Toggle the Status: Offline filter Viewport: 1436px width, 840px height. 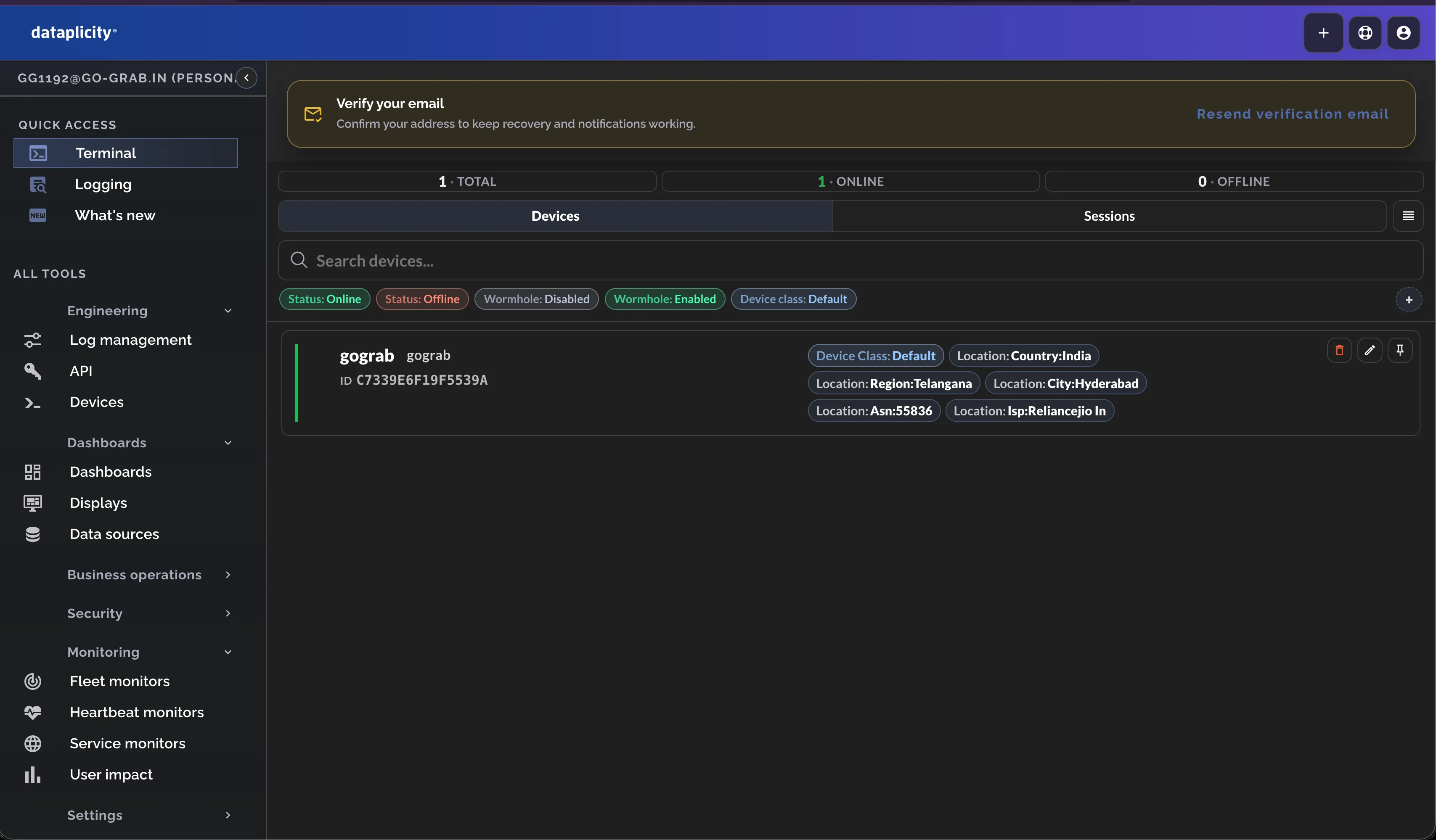pos(422,299)
